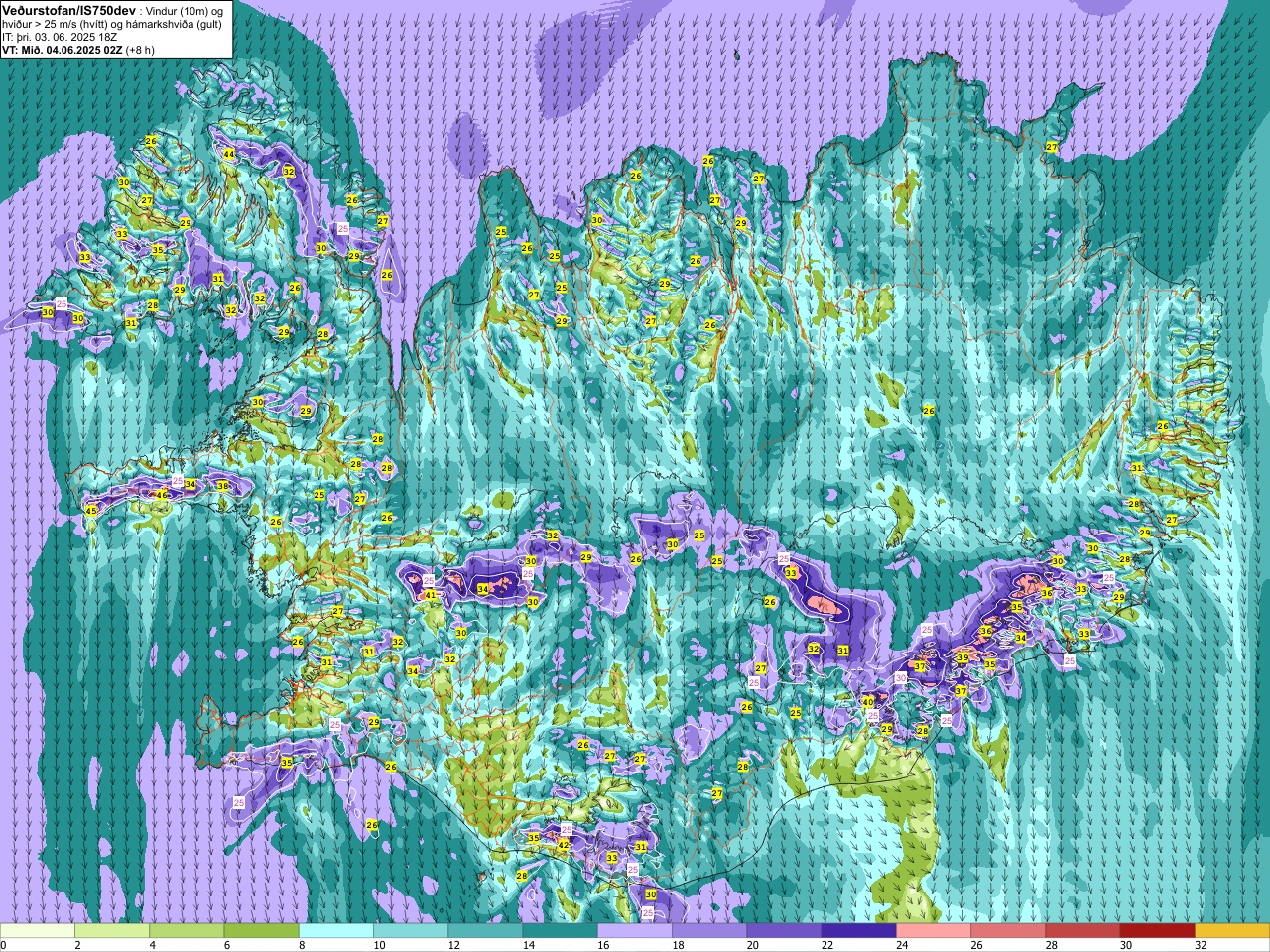Pick the dark red 30–32 legend swatch
This screenshot has width=1270, height=952.
1157,931
